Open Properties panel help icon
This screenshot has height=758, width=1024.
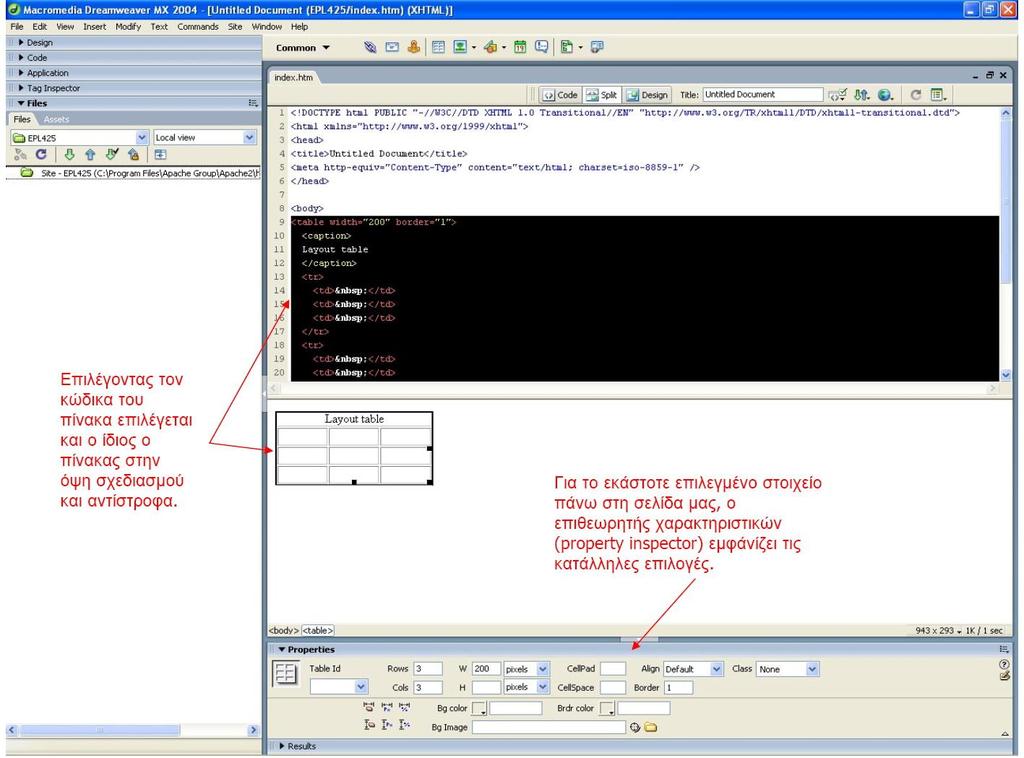[x=1004, y=664]
